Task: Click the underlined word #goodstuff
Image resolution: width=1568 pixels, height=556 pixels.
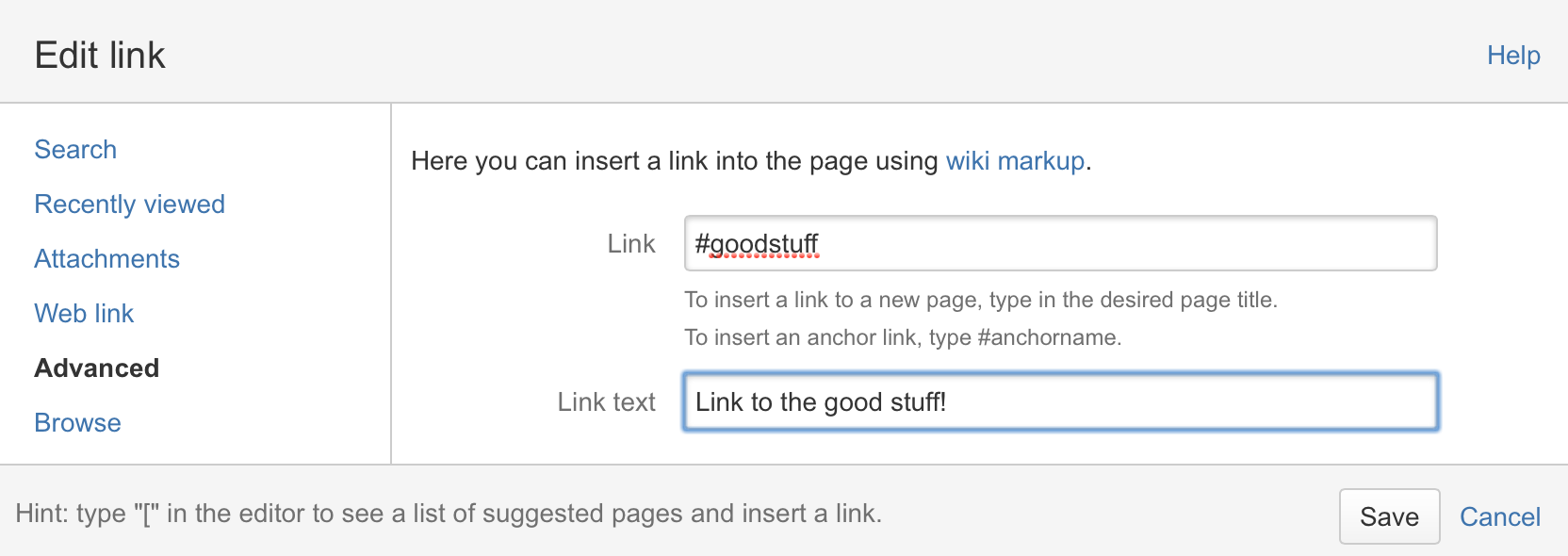Action: tap(757, 245)
